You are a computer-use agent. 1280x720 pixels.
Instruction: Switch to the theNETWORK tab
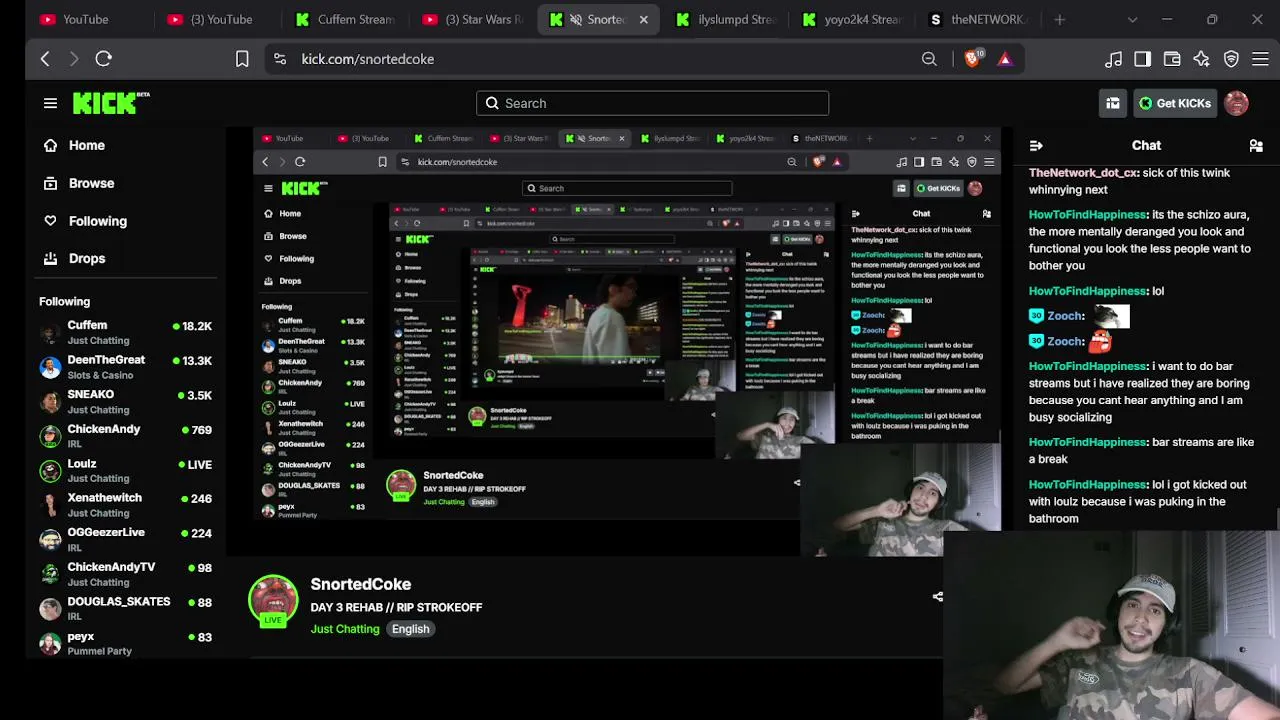978,19
